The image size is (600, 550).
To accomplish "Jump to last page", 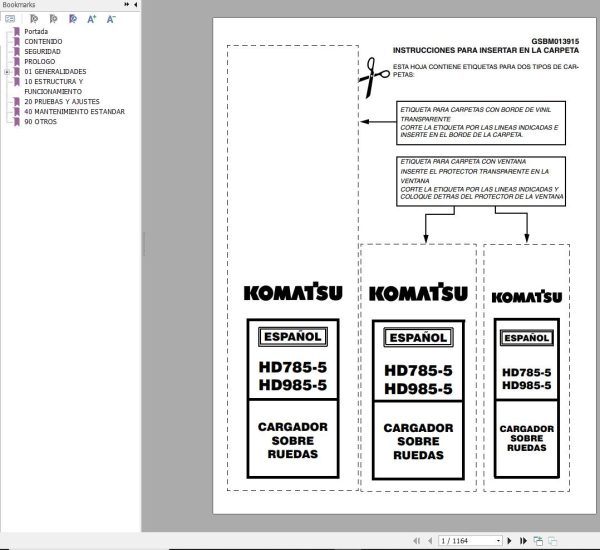I will (x=523, y=540).
